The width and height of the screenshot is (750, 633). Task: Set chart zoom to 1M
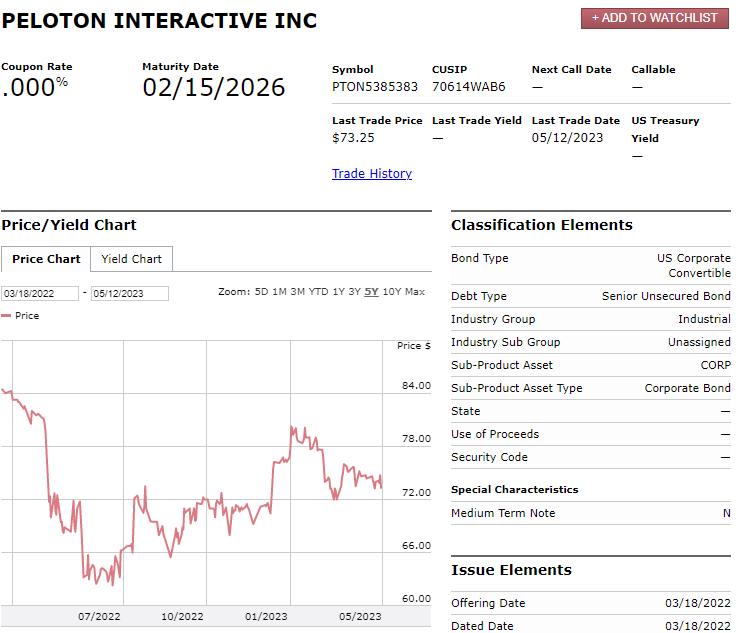point(279,292)
